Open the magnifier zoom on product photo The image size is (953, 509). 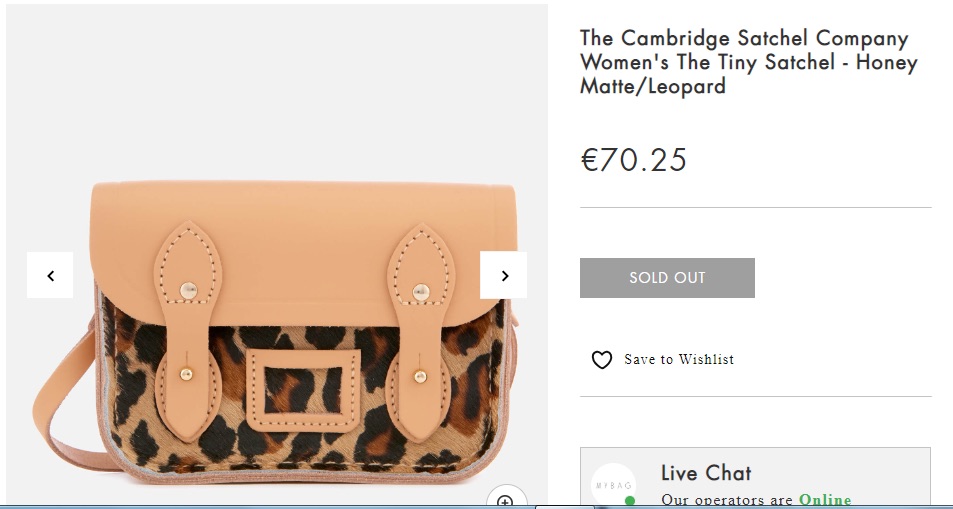[x=506, y=499]
